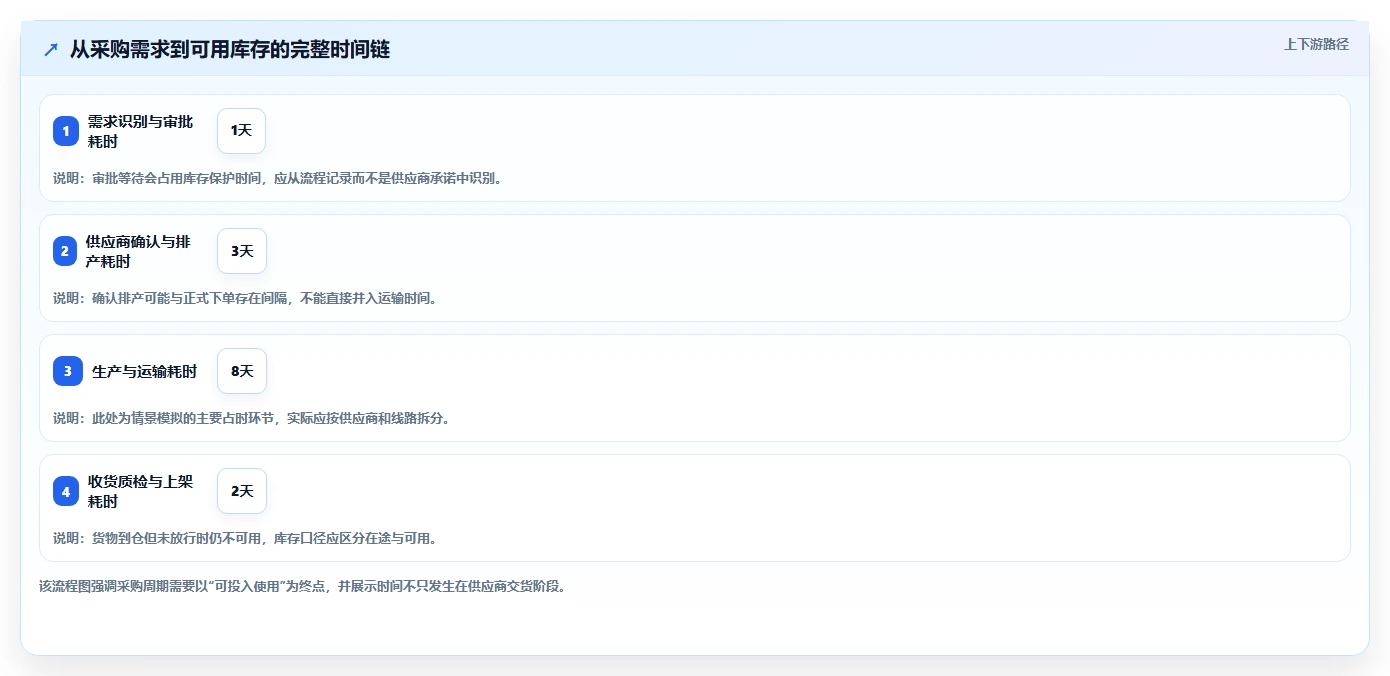Image resolution: width=1390 pixels, height=676 pixels.
Task: Click the 3天 duration chip
Action: tap(242, 251)
